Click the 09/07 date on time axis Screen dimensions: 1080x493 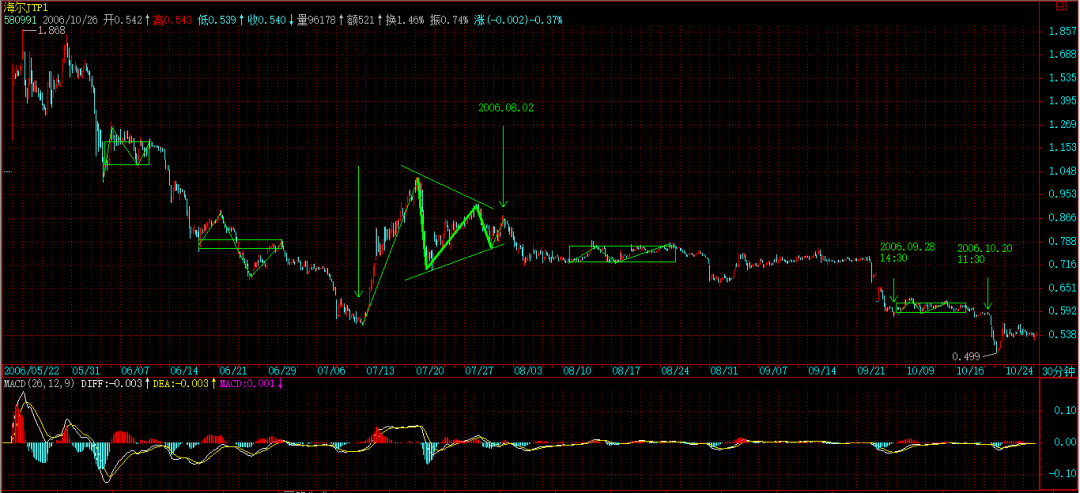[x=771, y=370]
